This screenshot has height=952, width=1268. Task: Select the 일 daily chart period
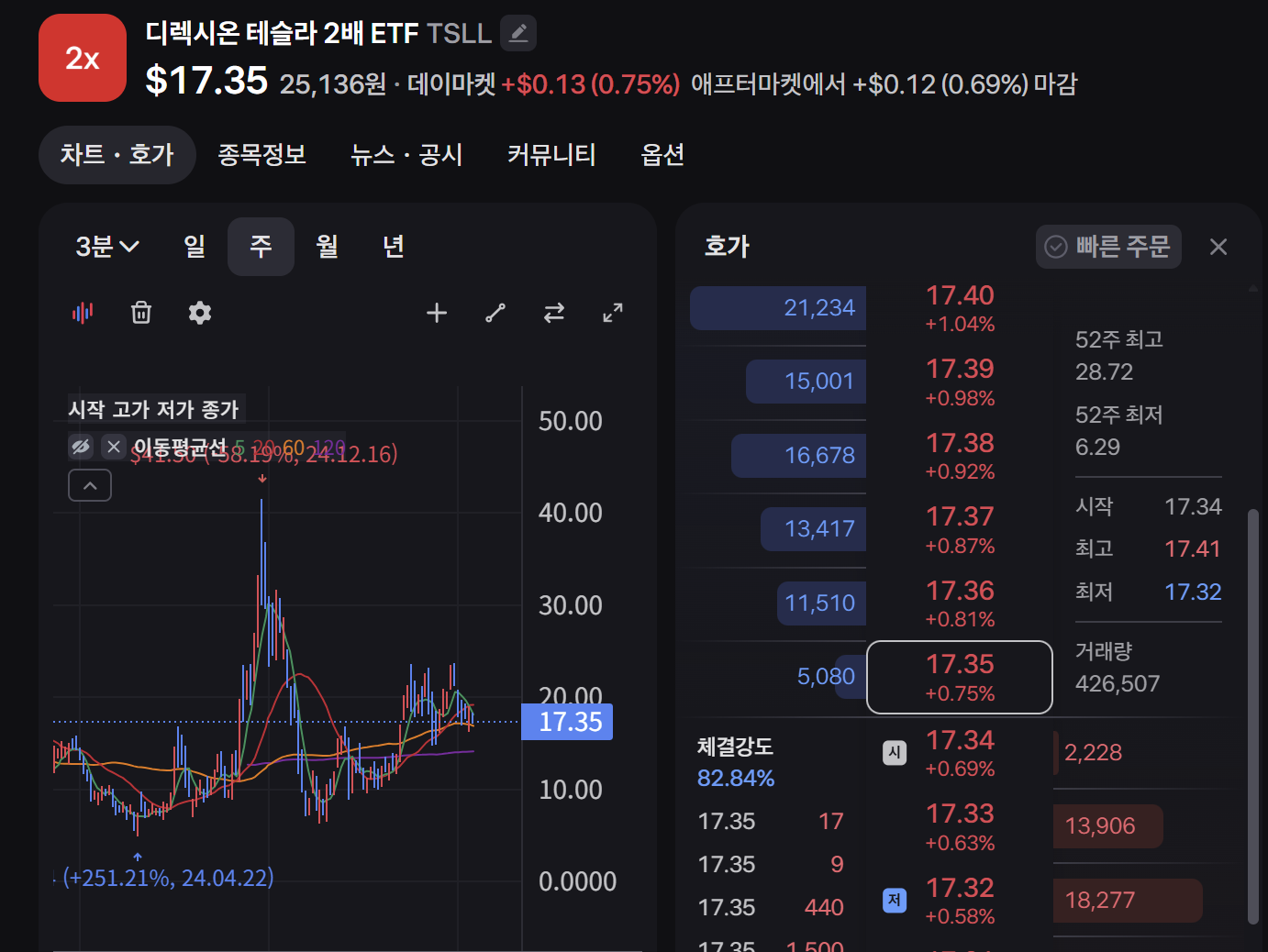tap(195, 246)
